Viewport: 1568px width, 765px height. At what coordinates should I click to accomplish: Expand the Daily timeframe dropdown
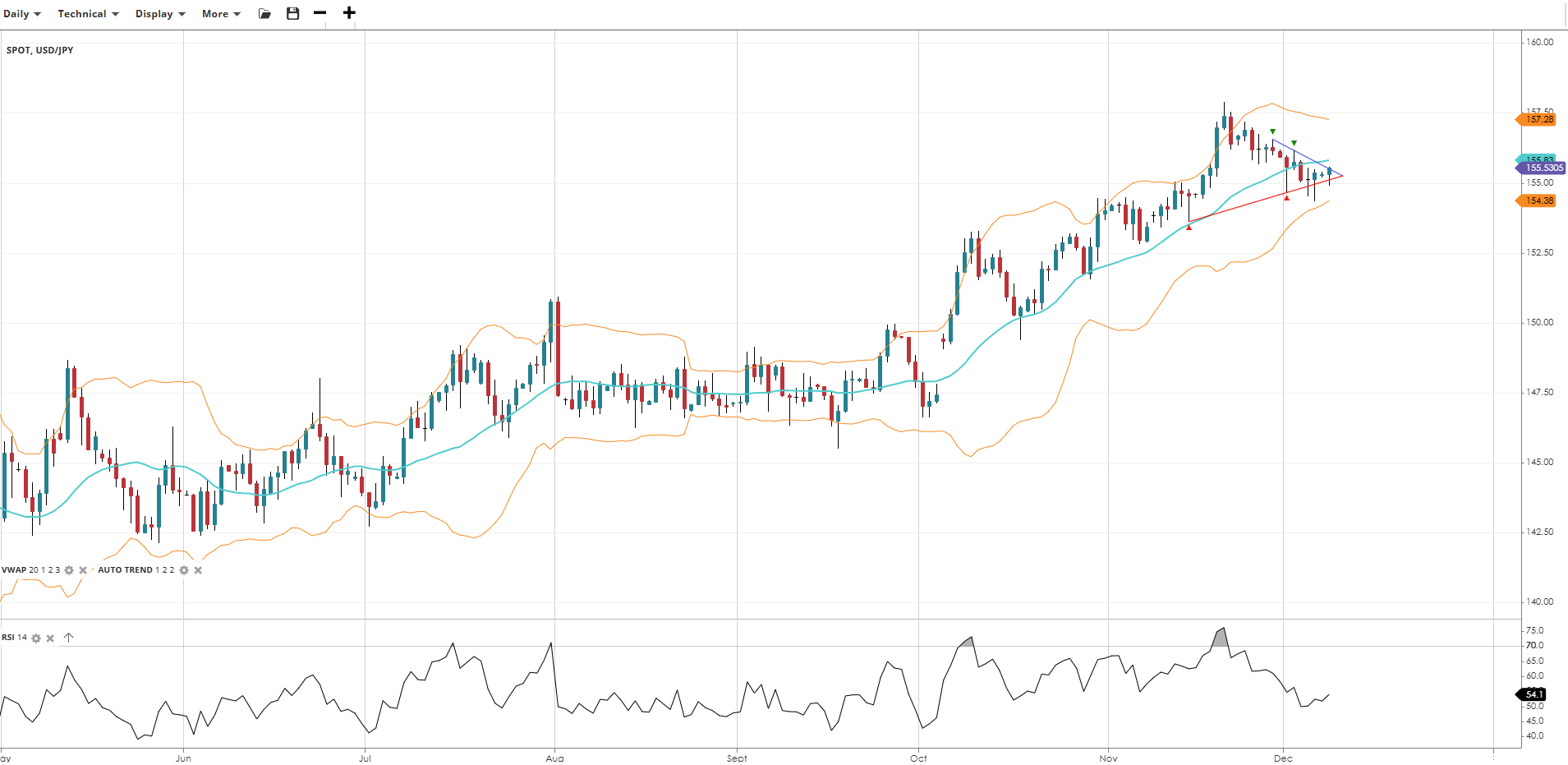tap(21, 14)
